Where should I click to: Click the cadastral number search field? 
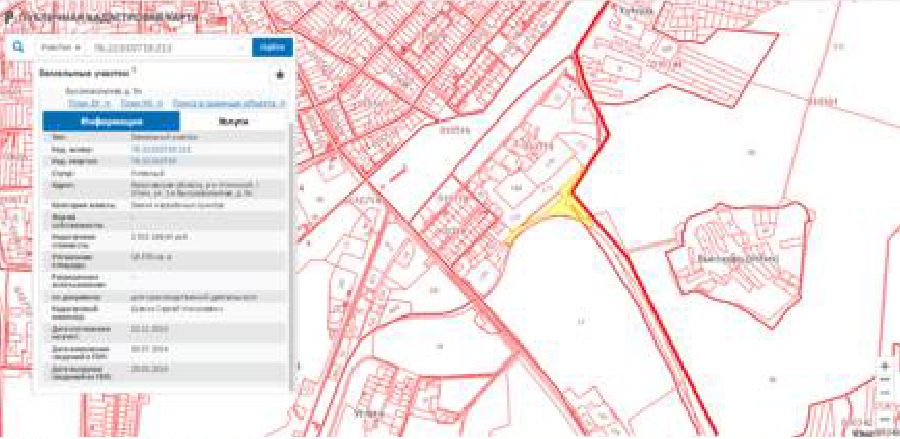pos(160,47)
